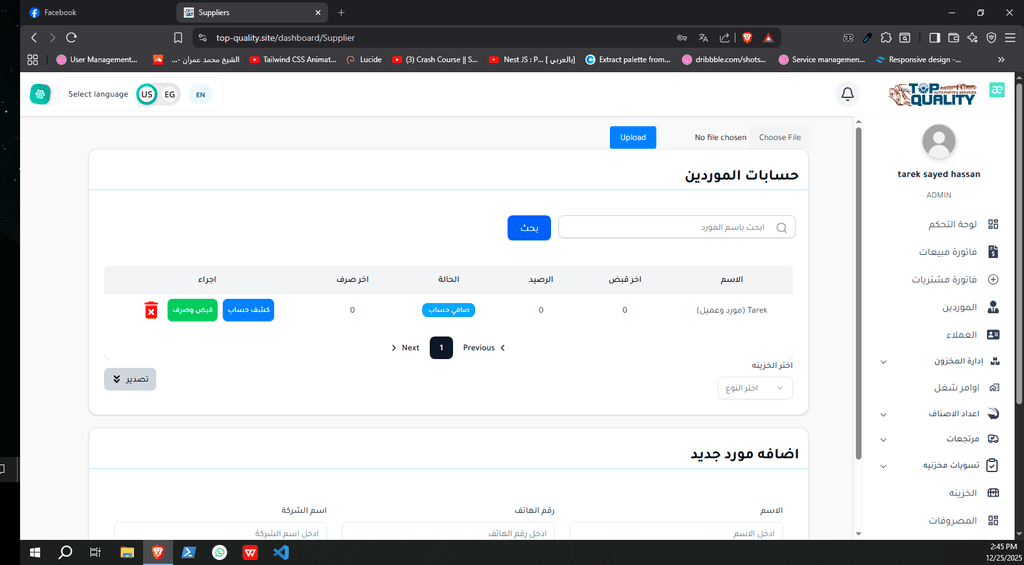Open browser hamburger menu
Viewport: 1024px width, 565px height.
(x=1010, y=38)
